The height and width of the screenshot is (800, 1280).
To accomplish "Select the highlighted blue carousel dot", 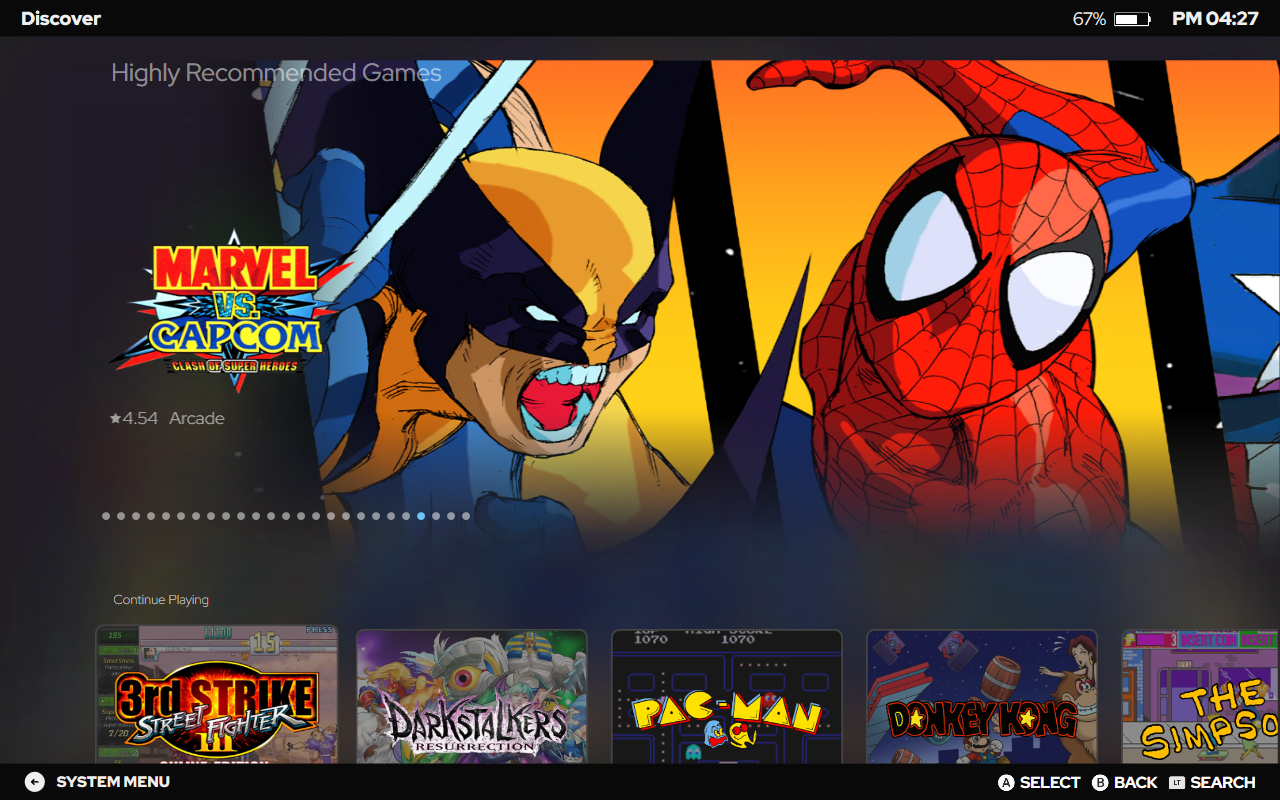I will point(421,516).
